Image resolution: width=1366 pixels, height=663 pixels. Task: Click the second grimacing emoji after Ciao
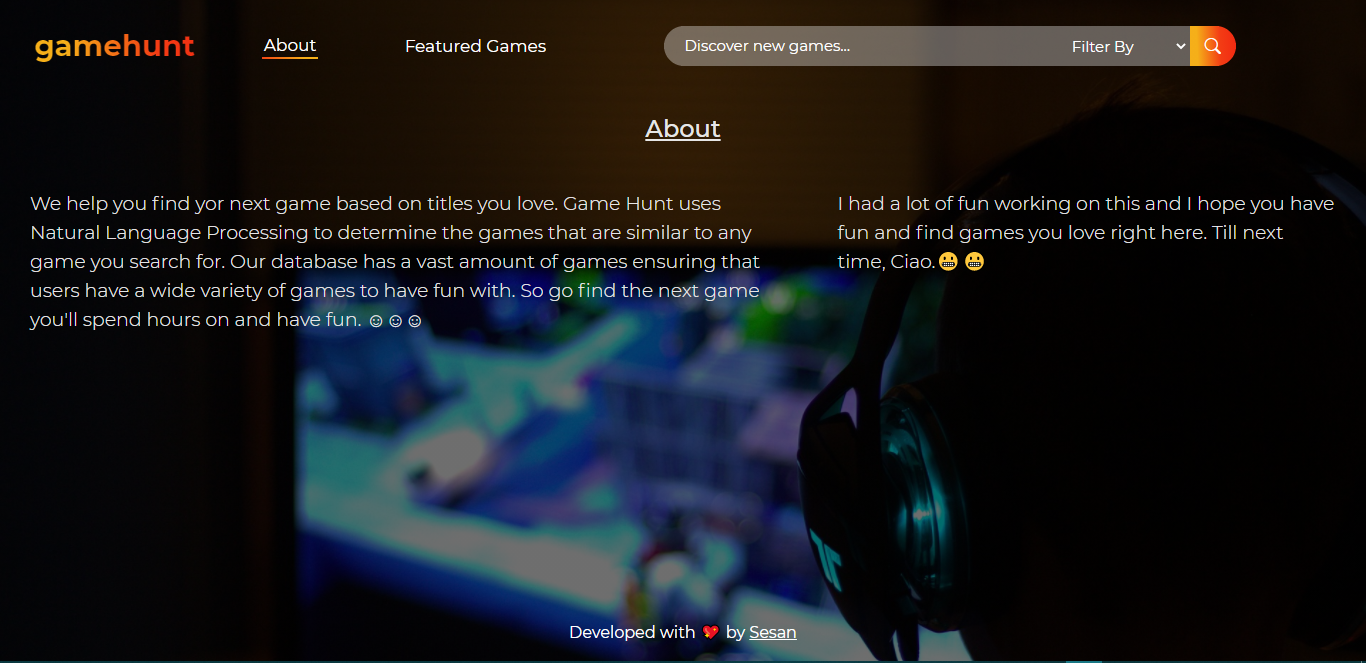pyautogui.click(x=975, y=262)
